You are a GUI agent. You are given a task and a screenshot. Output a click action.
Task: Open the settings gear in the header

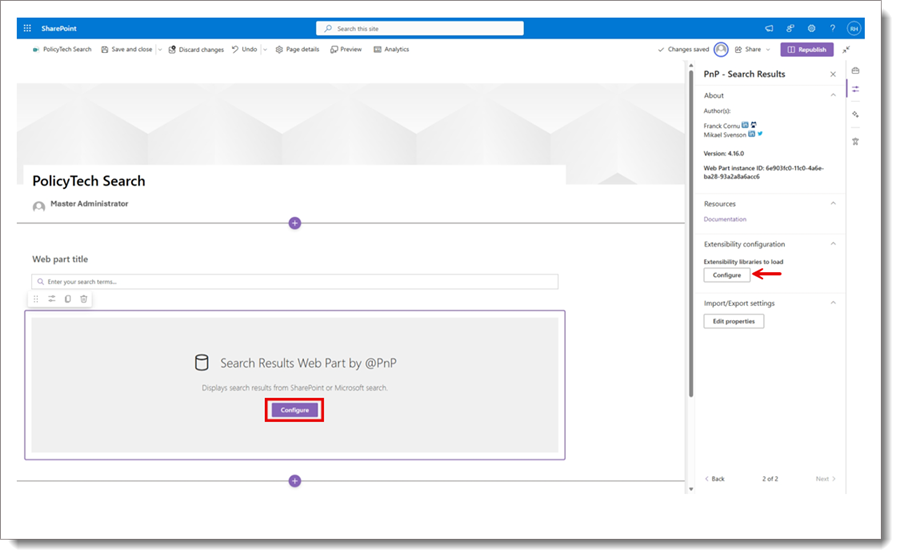812,28
